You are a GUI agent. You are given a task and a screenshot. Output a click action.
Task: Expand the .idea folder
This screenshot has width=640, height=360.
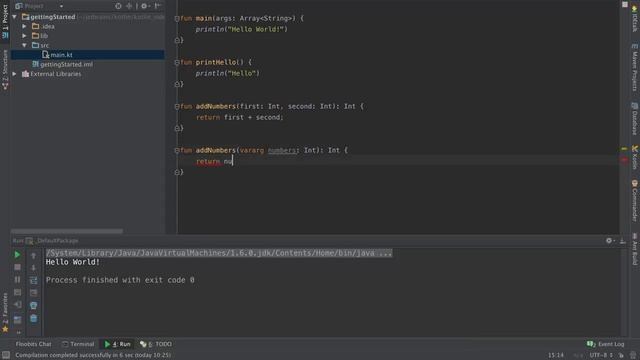(24, 26)
